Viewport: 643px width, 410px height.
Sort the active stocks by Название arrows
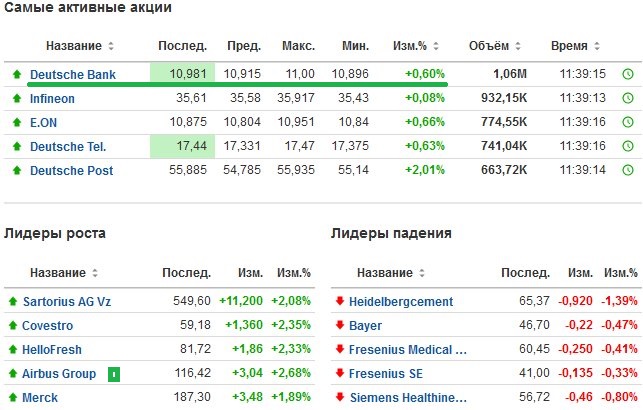[111, 46]
